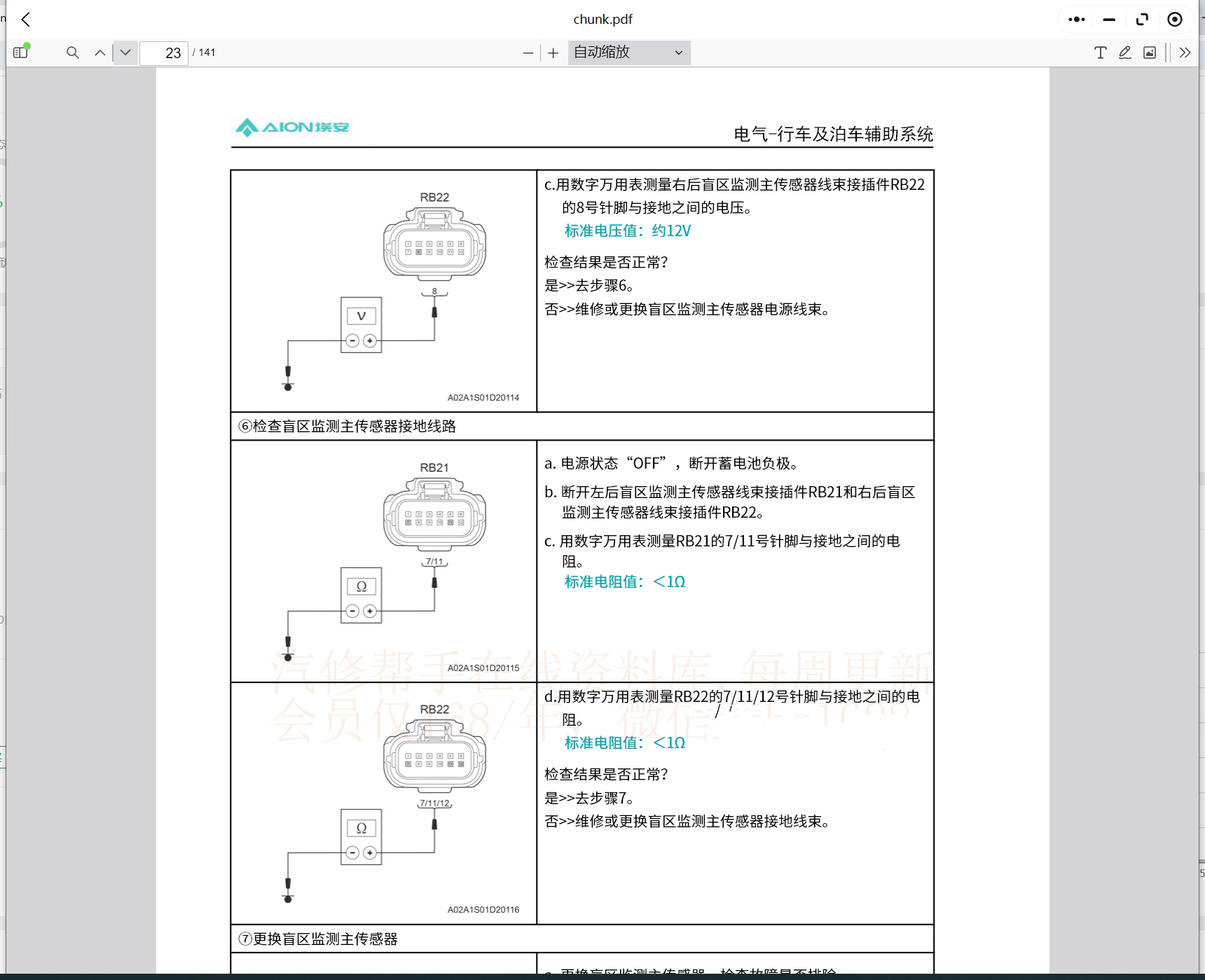Expand the double-chevron extra tools menu

click(1184, 53)
